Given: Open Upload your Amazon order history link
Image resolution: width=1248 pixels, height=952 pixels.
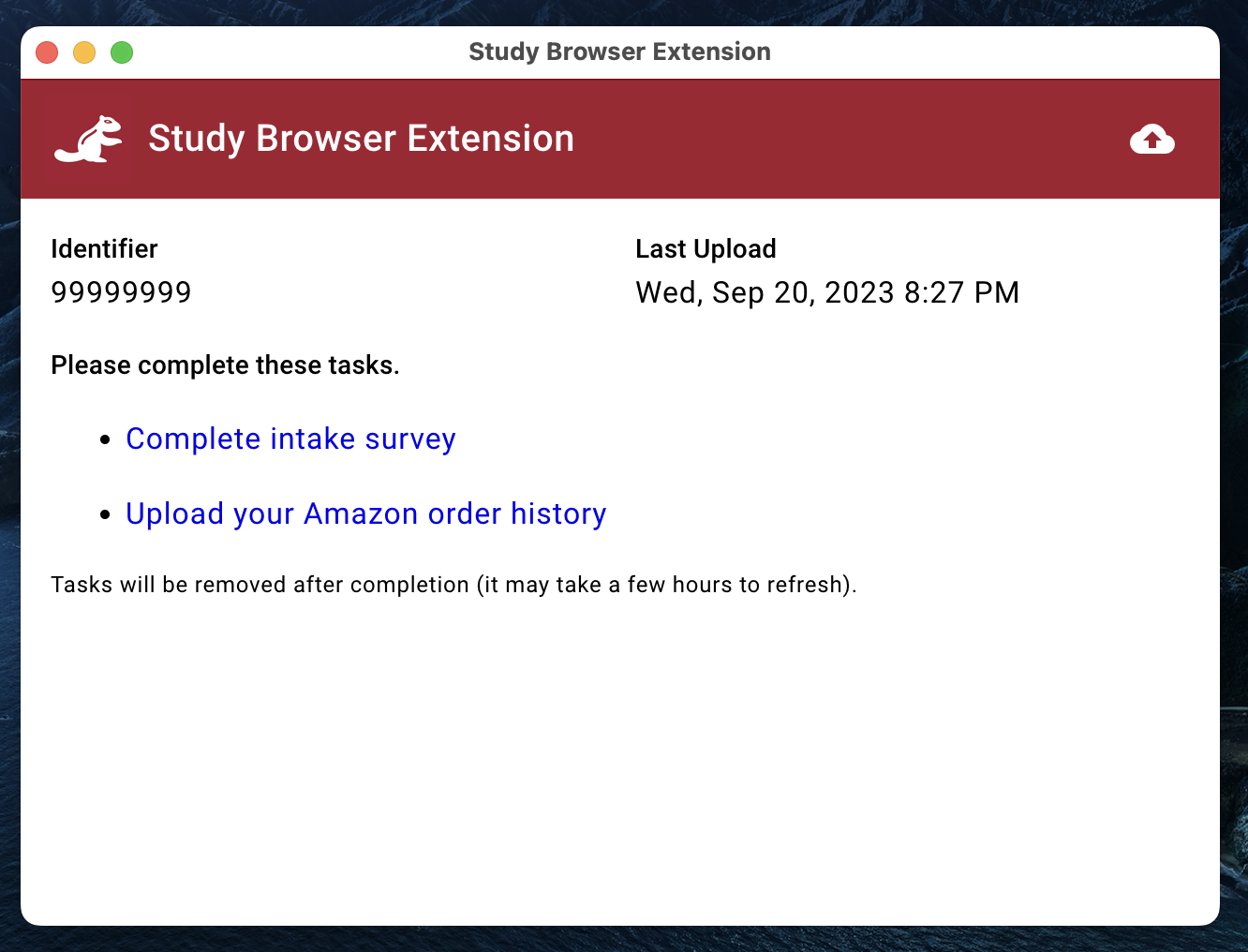Looking at the screenshot, I should tap(365, 513).
